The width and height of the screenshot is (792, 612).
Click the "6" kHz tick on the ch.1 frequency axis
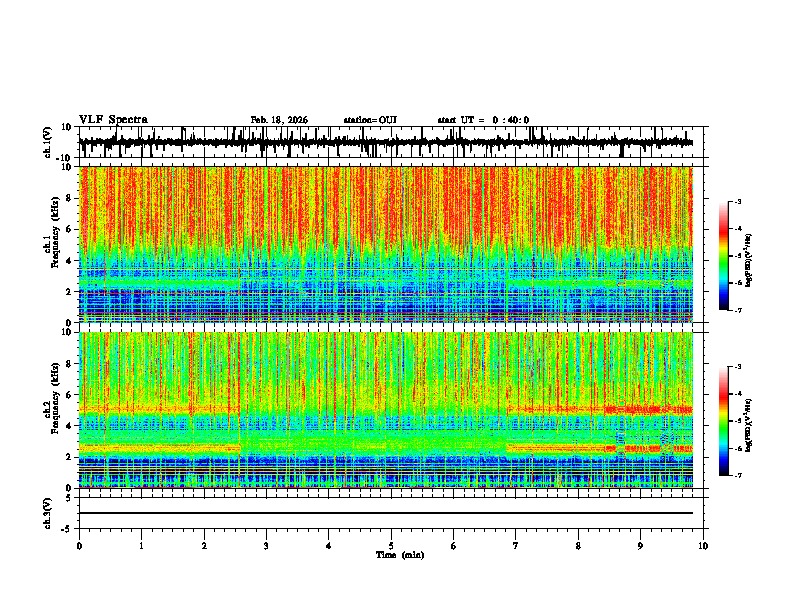(x=69, y=229)
